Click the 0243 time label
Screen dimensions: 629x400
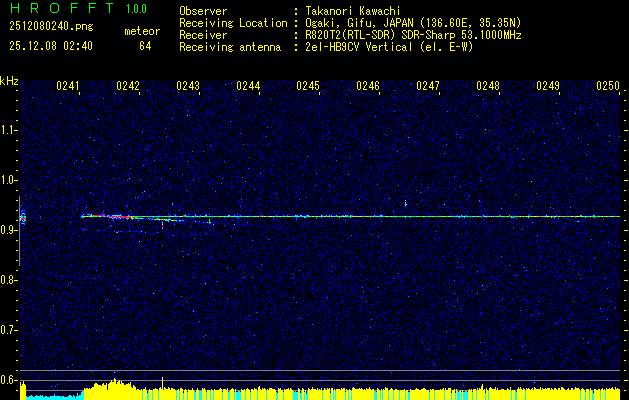(188, 87)
